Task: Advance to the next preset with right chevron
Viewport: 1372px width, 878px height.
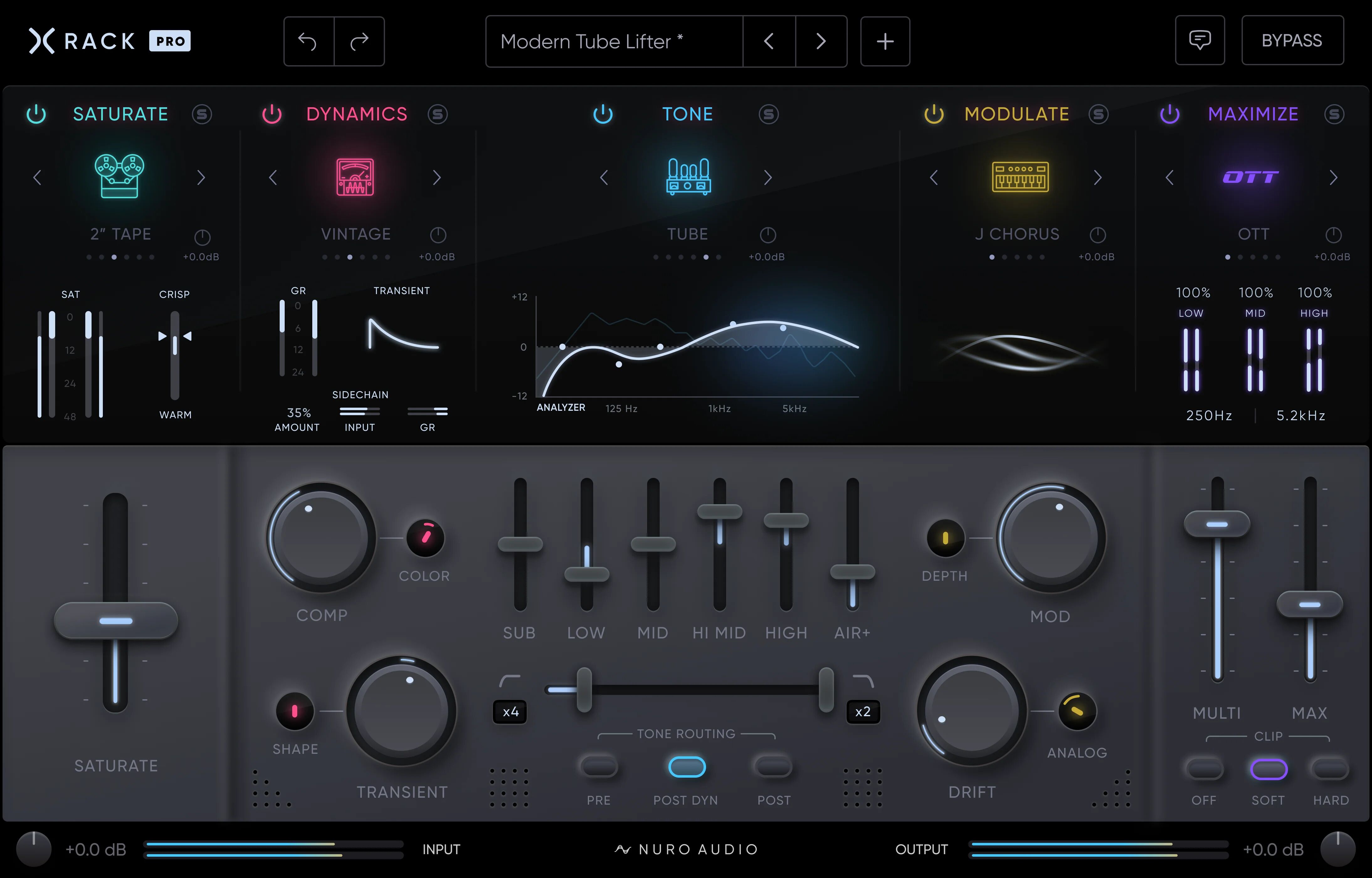Action: pos(821,41)
